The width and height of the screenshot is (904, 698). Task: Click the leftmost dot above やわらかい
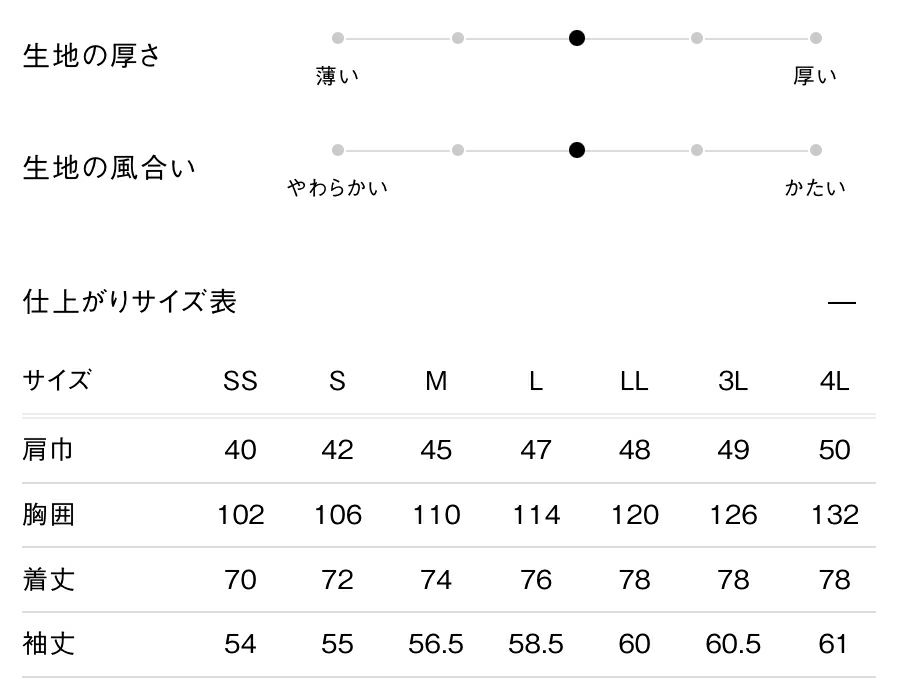click(x=338, y=150)
